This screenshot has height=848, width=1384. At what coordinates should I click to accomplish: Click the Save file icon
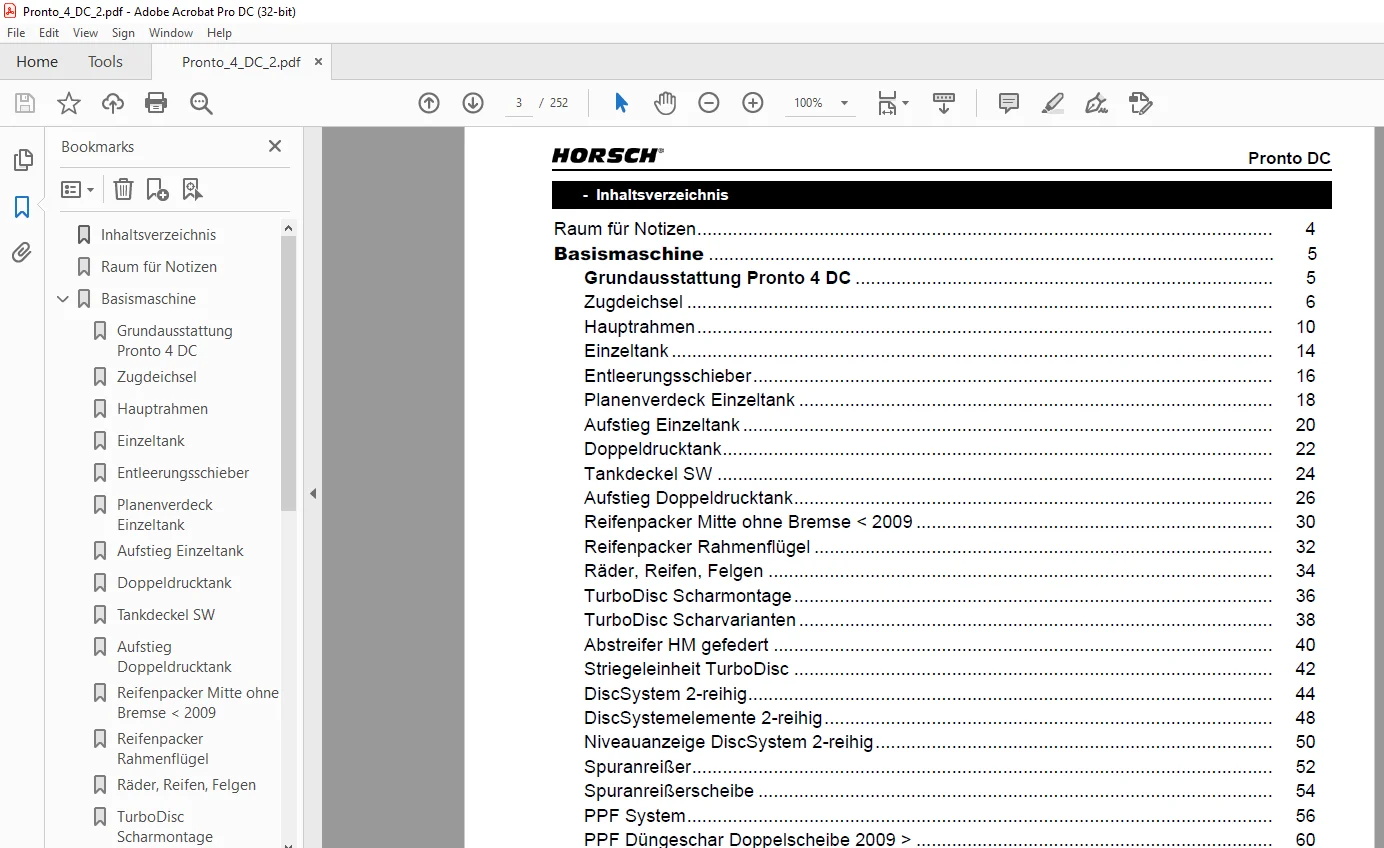pyautogui.click(x=25, y=103)
